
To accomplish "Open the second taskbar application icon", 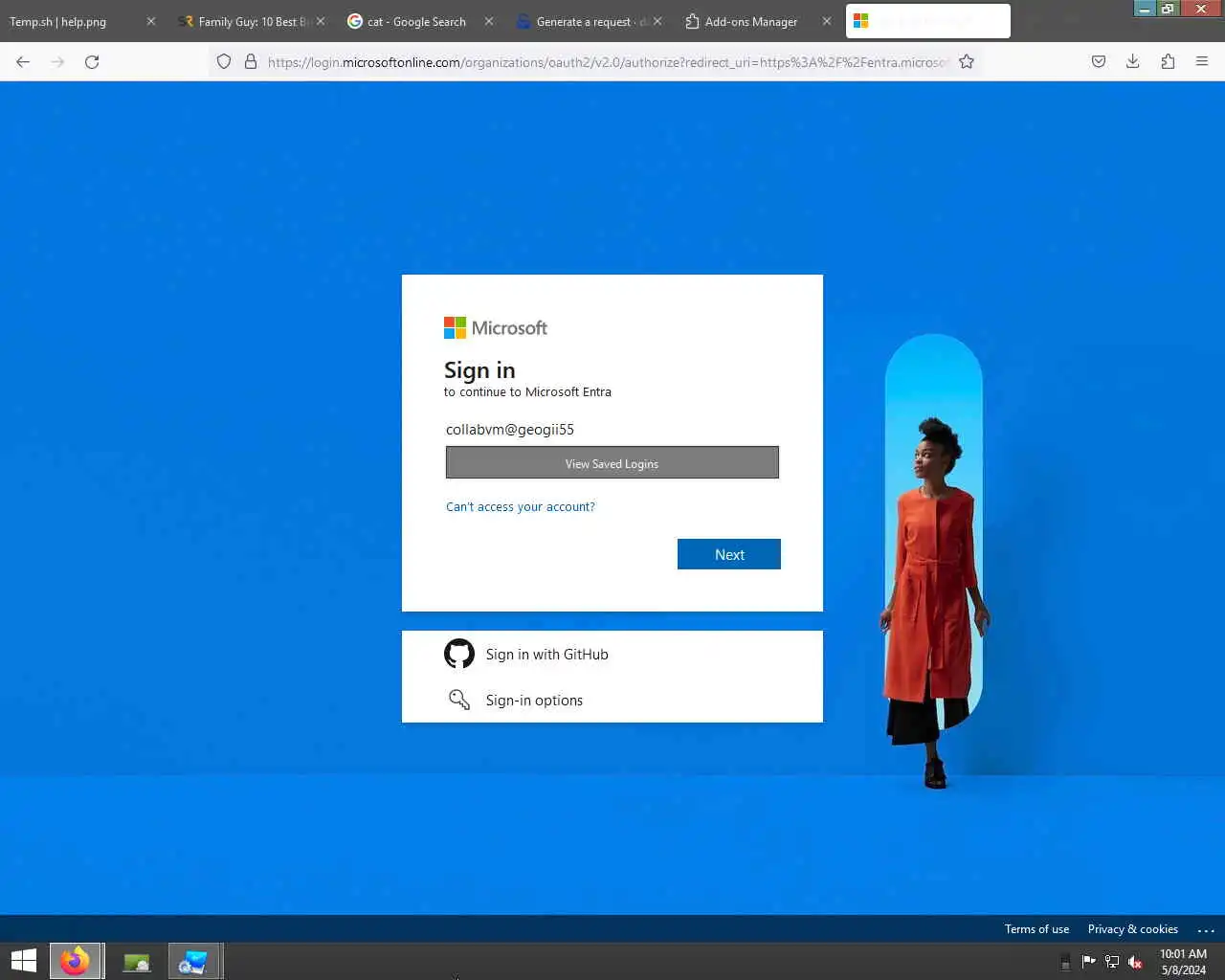I will 137,961.
